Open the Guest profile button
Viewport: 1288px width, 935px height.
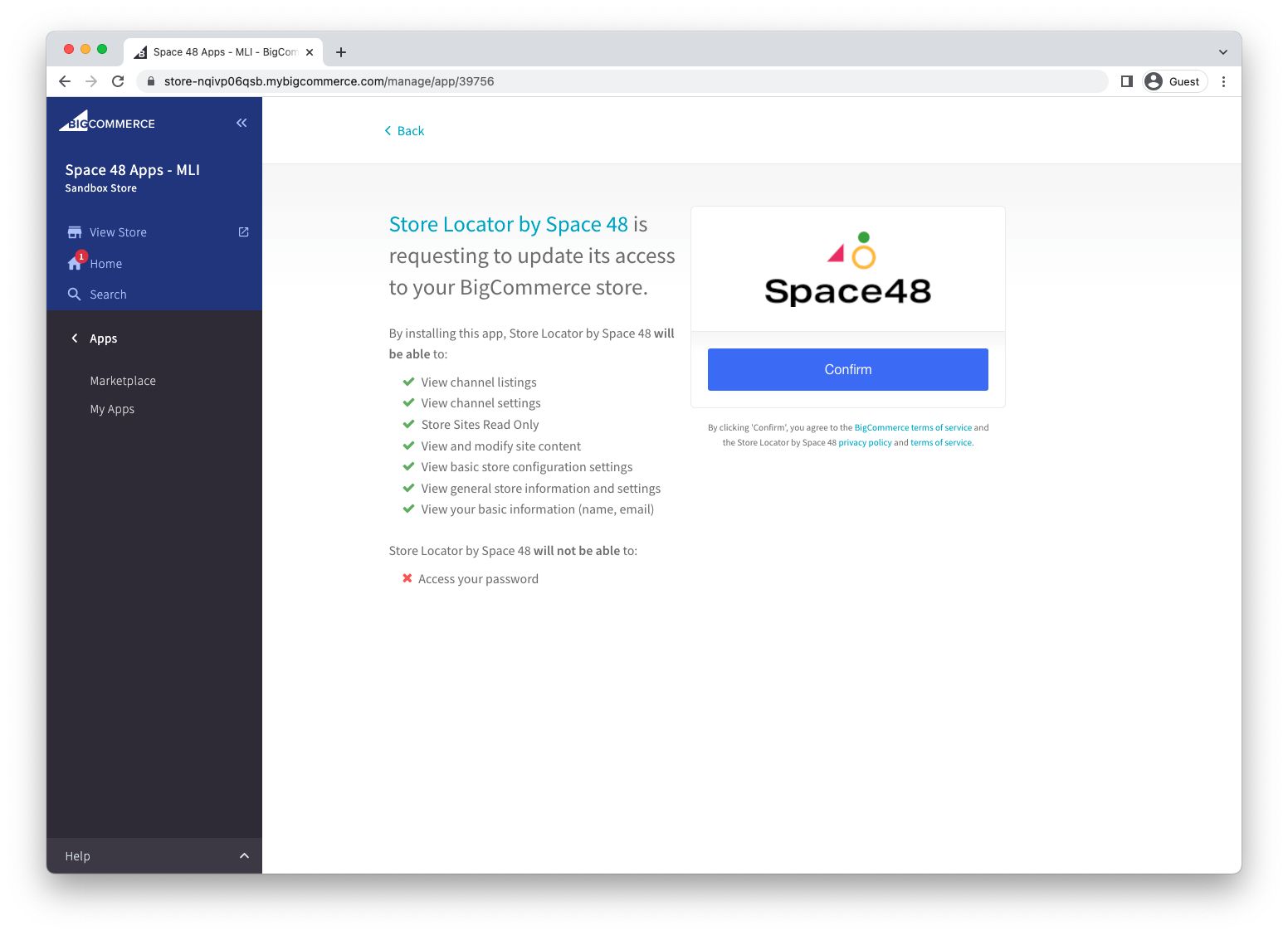tap(1173, 81)
